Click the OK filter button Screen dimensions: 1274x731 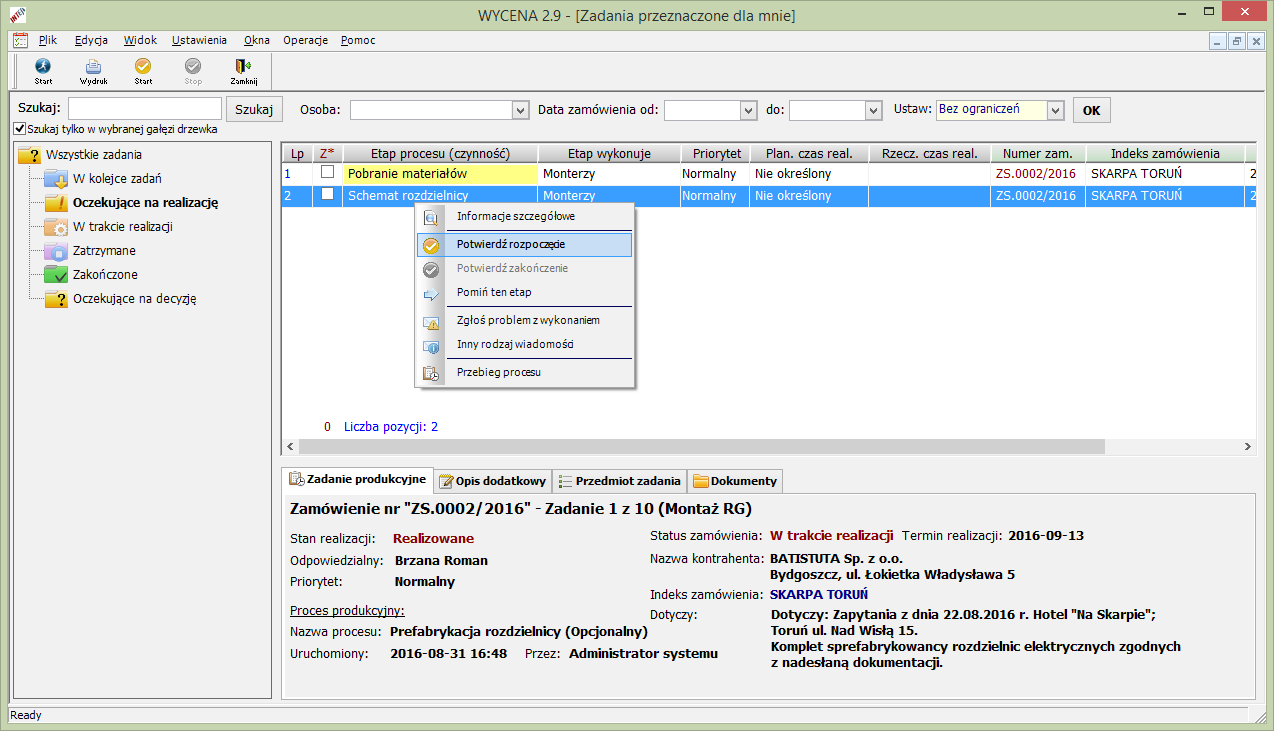tap(1091, 110)
